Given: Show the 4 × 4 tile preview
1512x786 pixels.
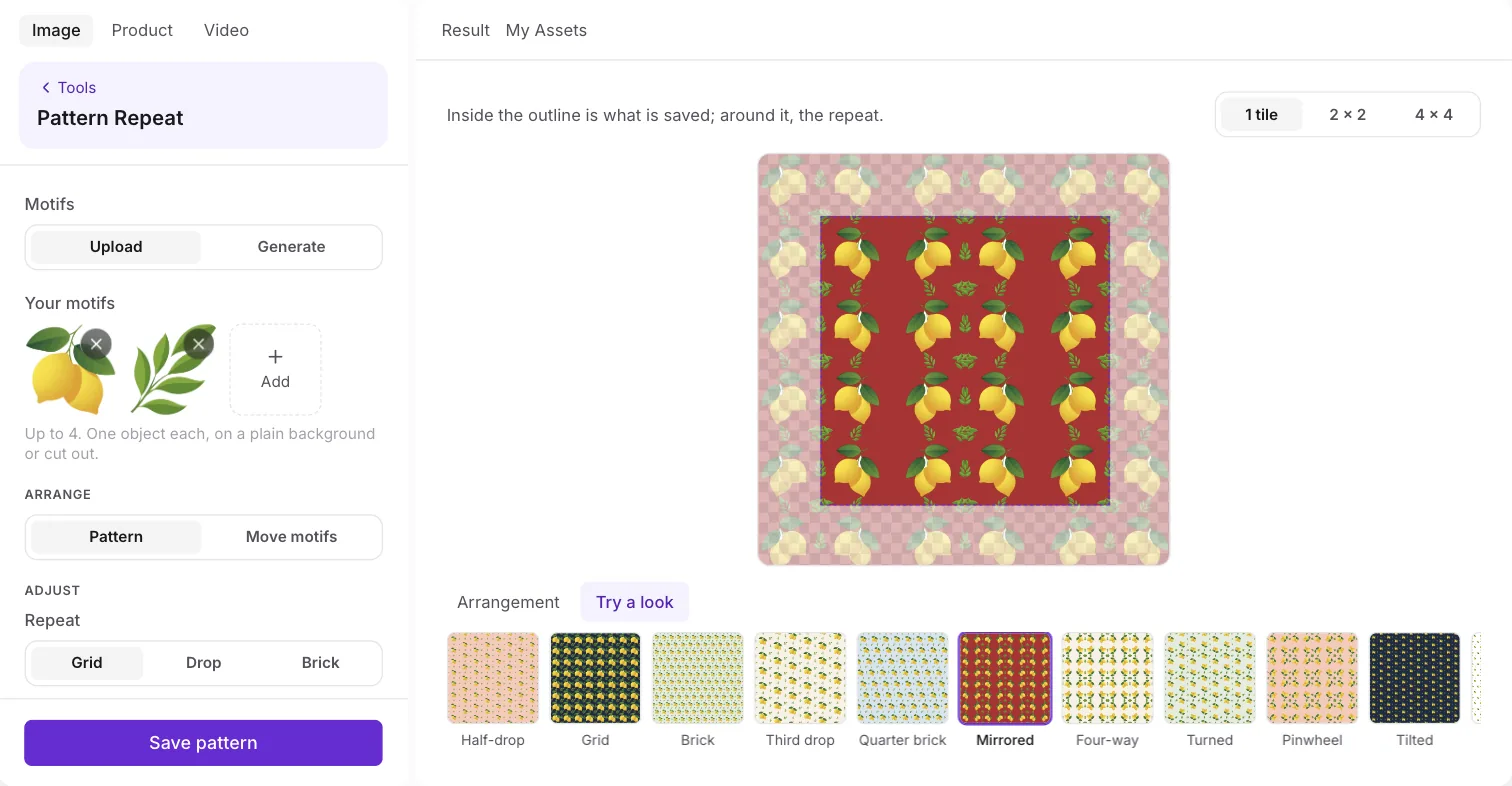Looking at the screenshot, I should (x=1433, y=115).
